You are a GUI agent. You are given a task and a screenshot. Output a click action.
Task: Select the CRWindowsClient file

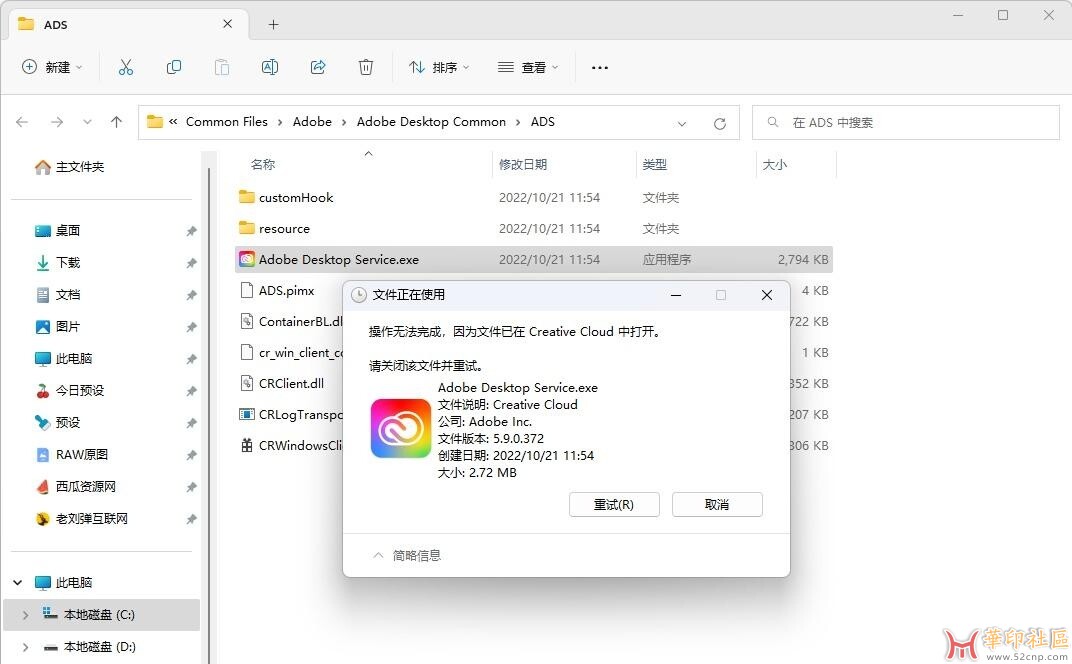click(291, 445)
